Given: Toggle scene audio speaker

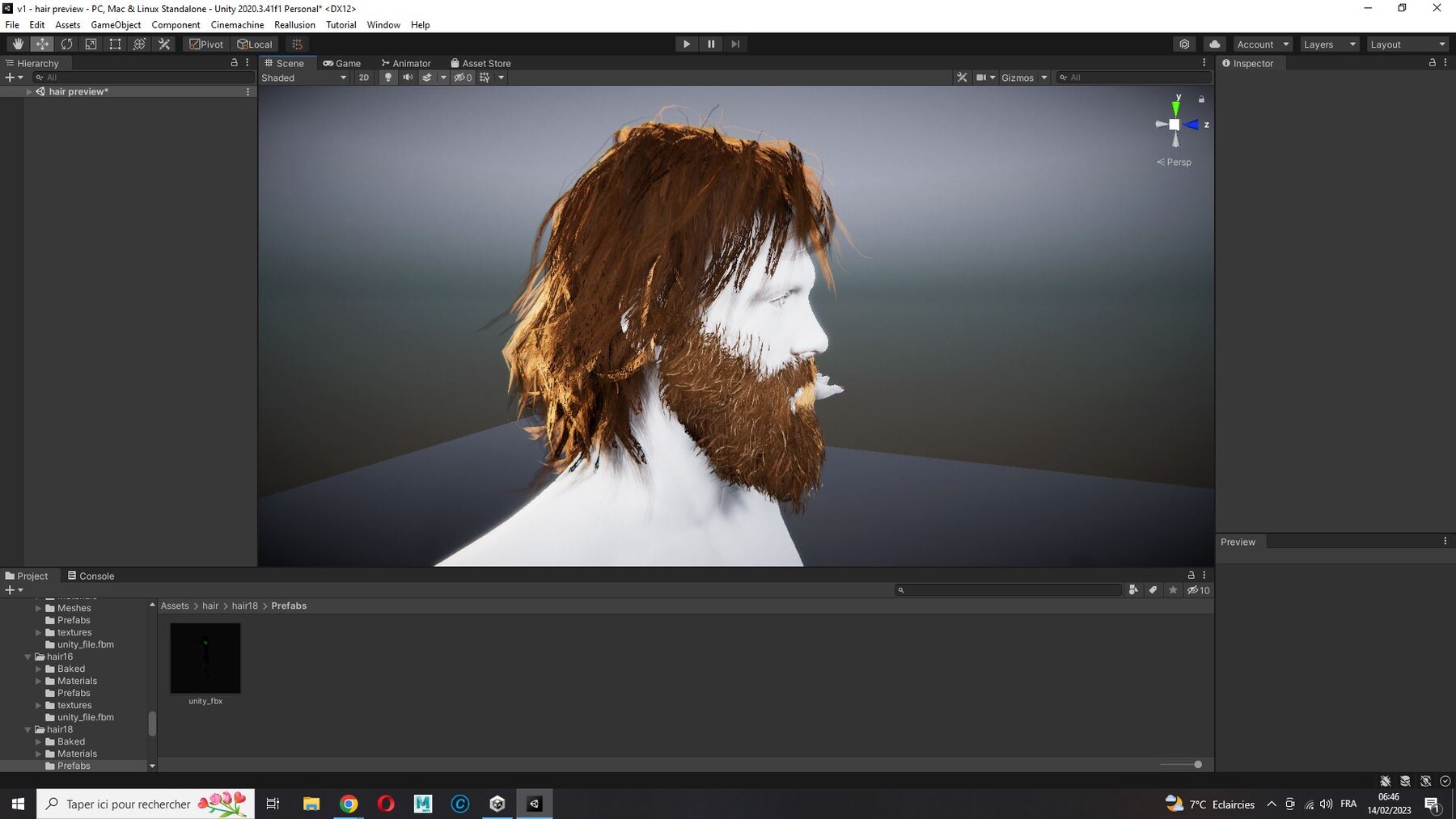Looking at the screenshot, I should point(408,78).
